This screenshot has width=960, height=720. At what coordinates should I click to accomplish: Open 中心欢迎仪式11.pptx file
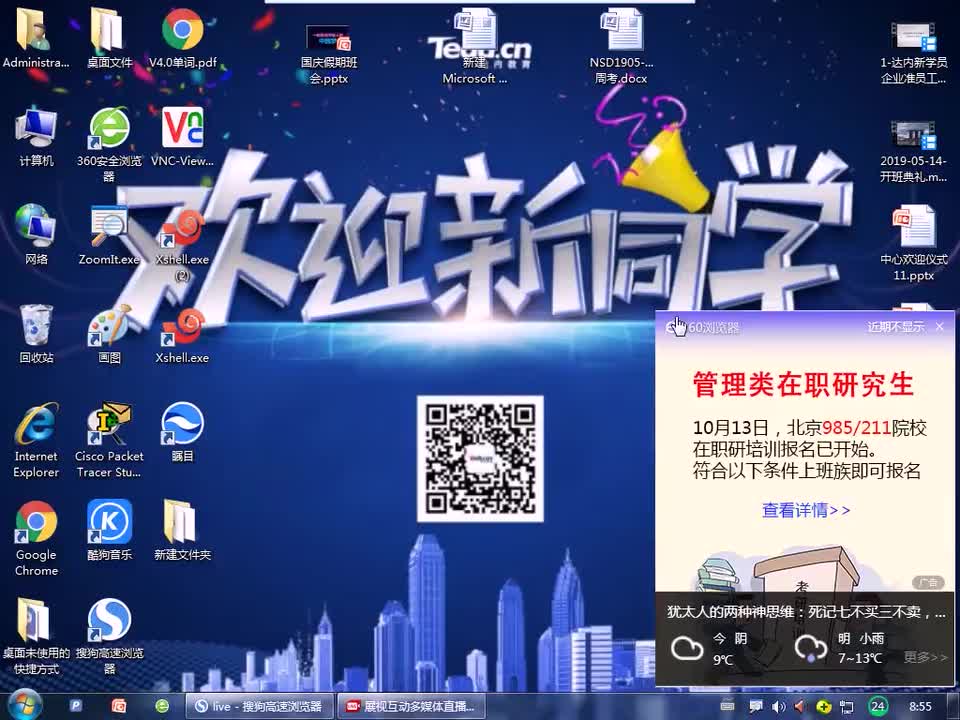pyautogui.click(x=913, y=243)
